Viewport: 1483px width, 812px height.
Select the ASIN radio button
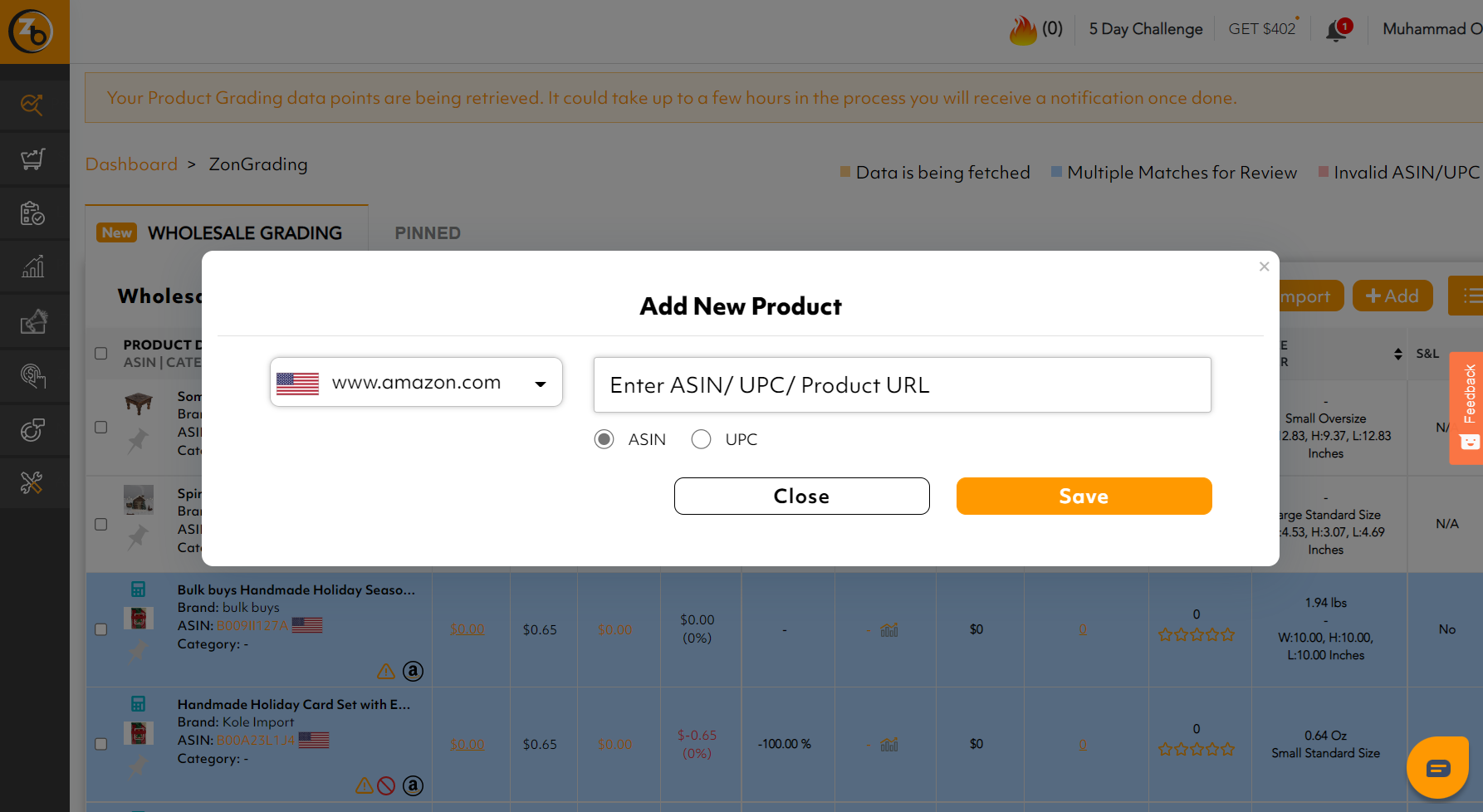coord(604,439)
